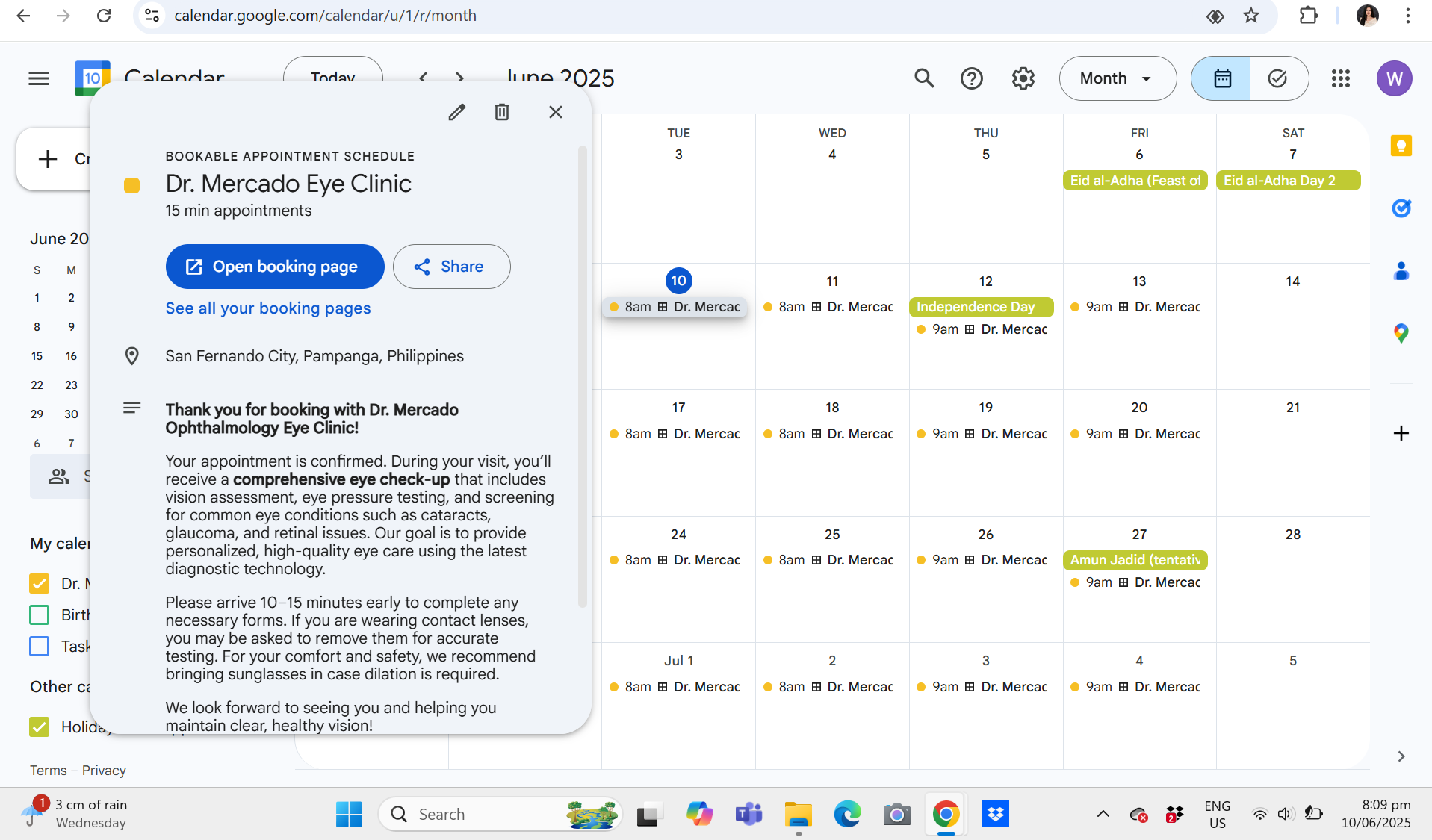This screenshot has height=840, width=1432.
Task: Open the Independence Day event on June 12
Action: [x=982, y=307]
